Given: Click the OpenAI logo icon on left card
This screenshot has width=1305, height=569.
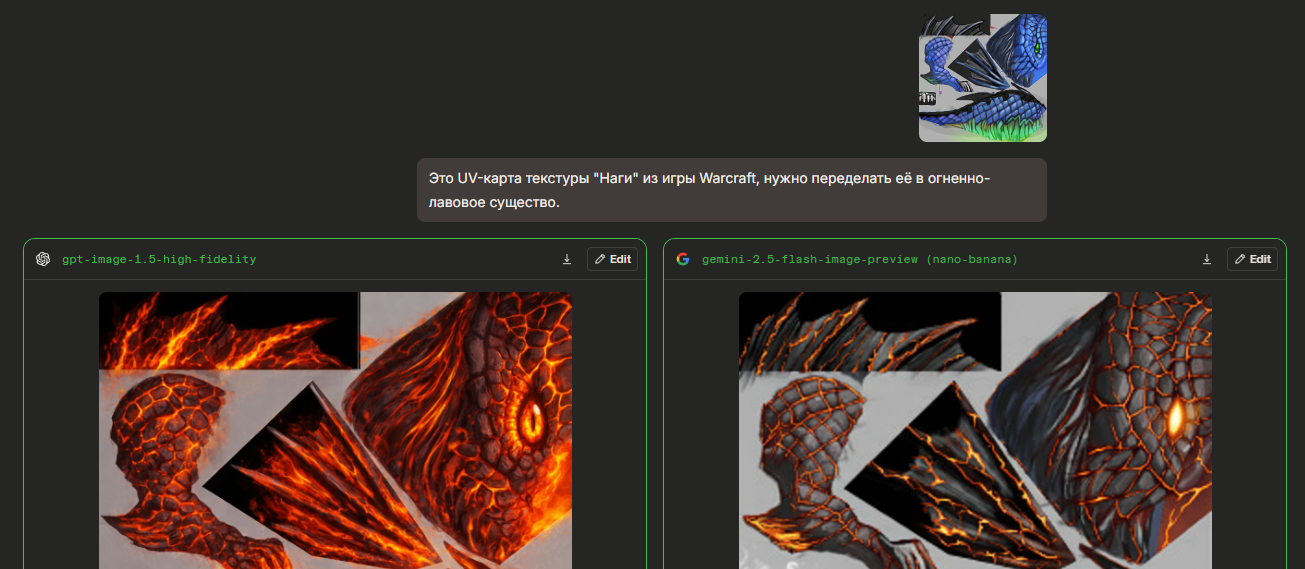Looking at the screenshot, I should click(43, 259).
